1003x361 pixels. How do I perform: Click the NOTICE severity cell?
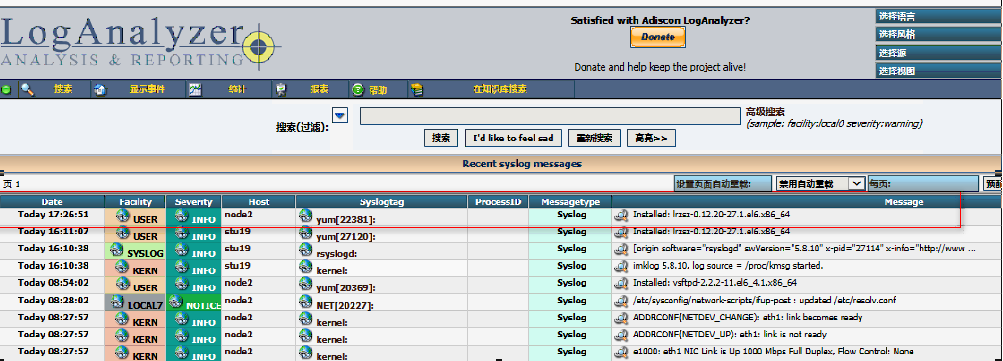click(193, 303)
